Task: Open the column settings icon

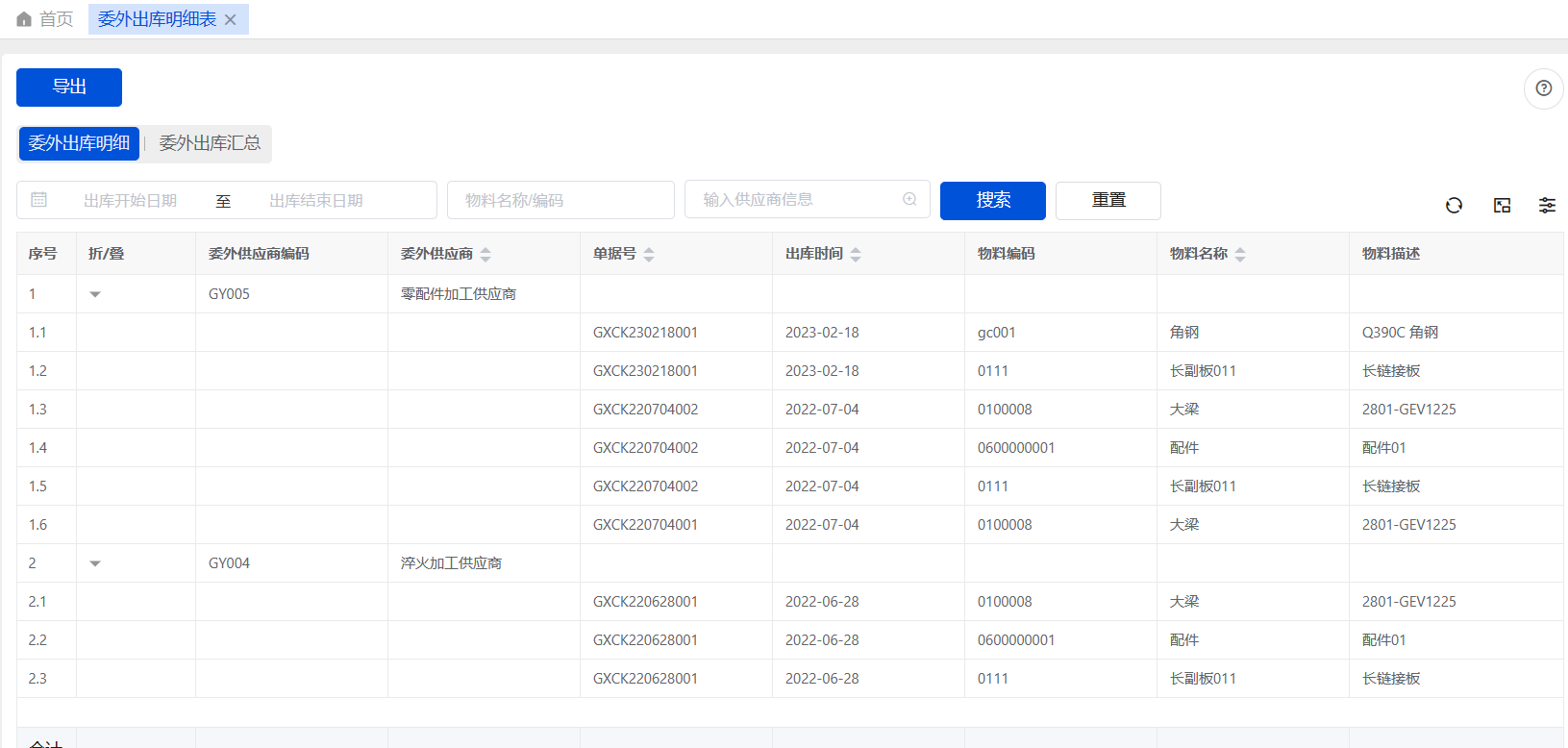Action: coord(1547,205)
